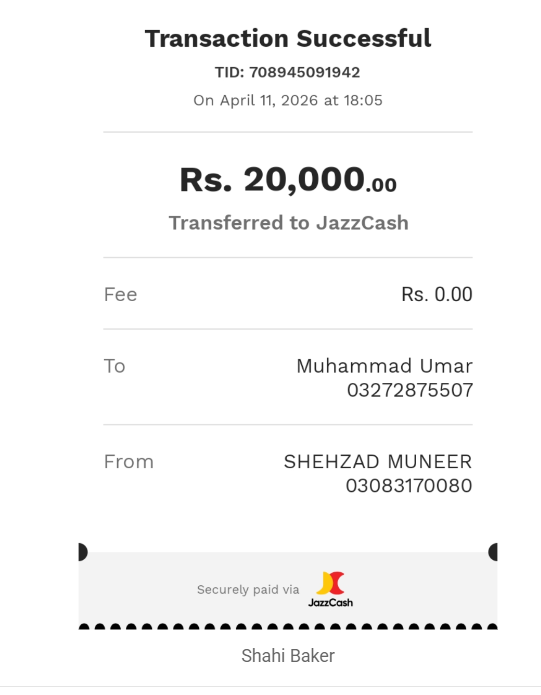Image resolution: width=541 pixels, height=695 pixels.
Task: Click the Rs. 0.00 fee value
Action: coord(437,295)
